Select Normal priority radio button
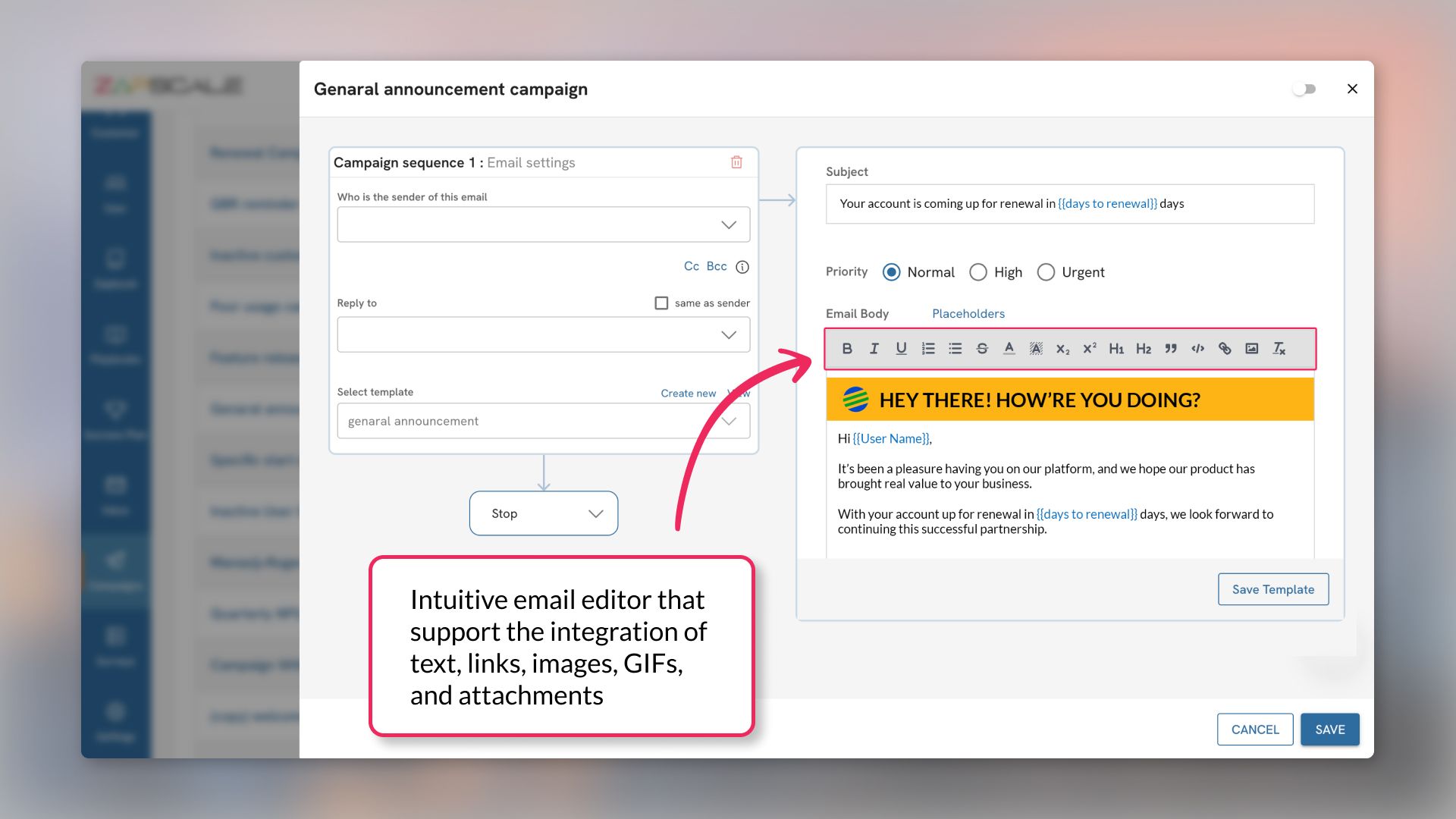The height and width of the screenshot is (819, 1456). [892, 272]
